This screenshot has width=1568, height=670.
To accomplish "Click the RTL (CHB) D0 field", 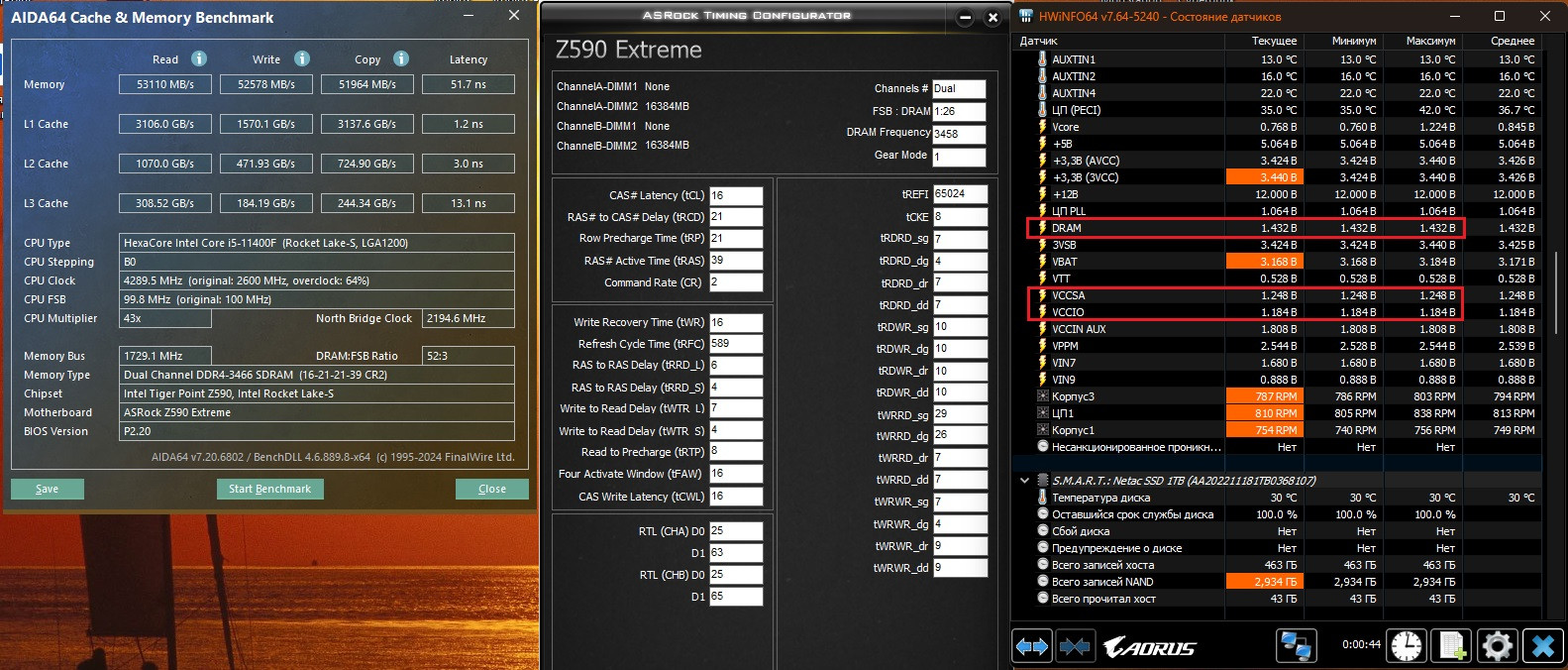I will pyautogui.click(x=736, y=575).
